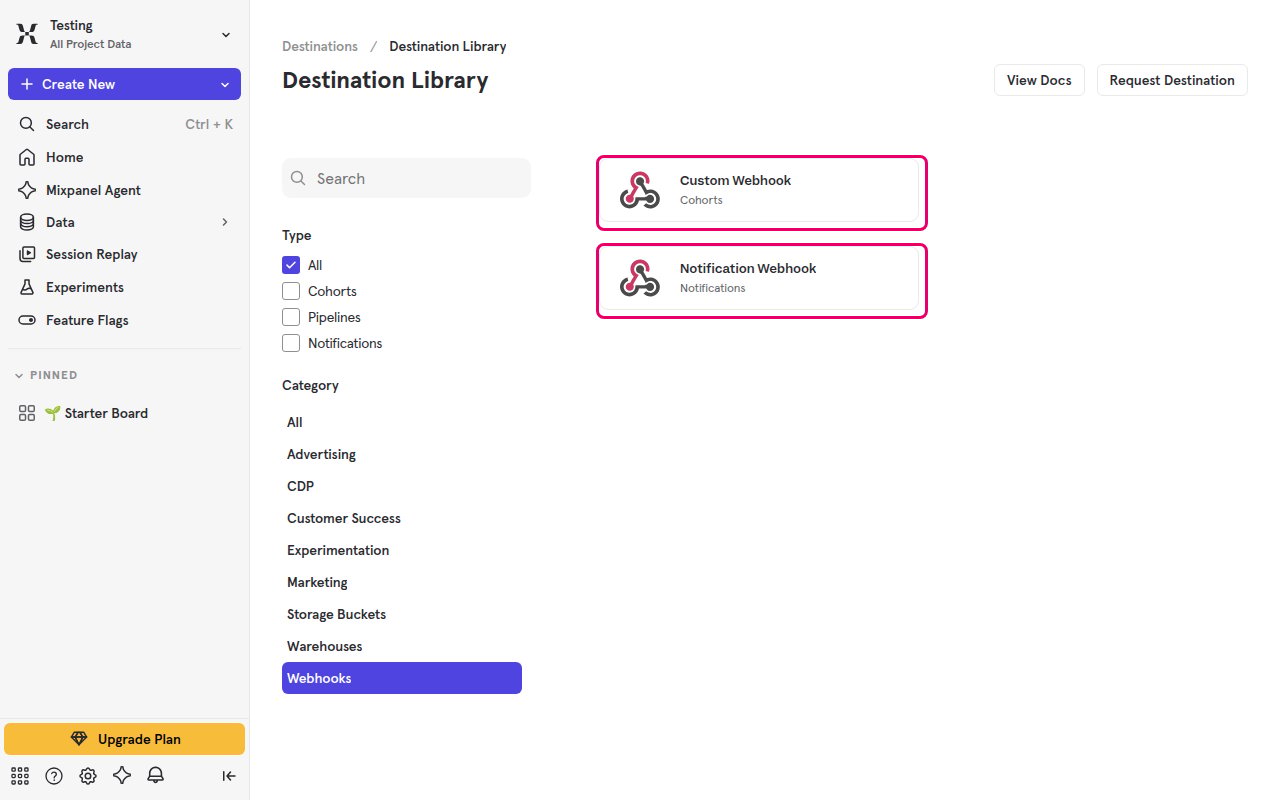Click the Experiments flask icon
The height and width of the screenshot is (800, 1280).
(27, 287)
